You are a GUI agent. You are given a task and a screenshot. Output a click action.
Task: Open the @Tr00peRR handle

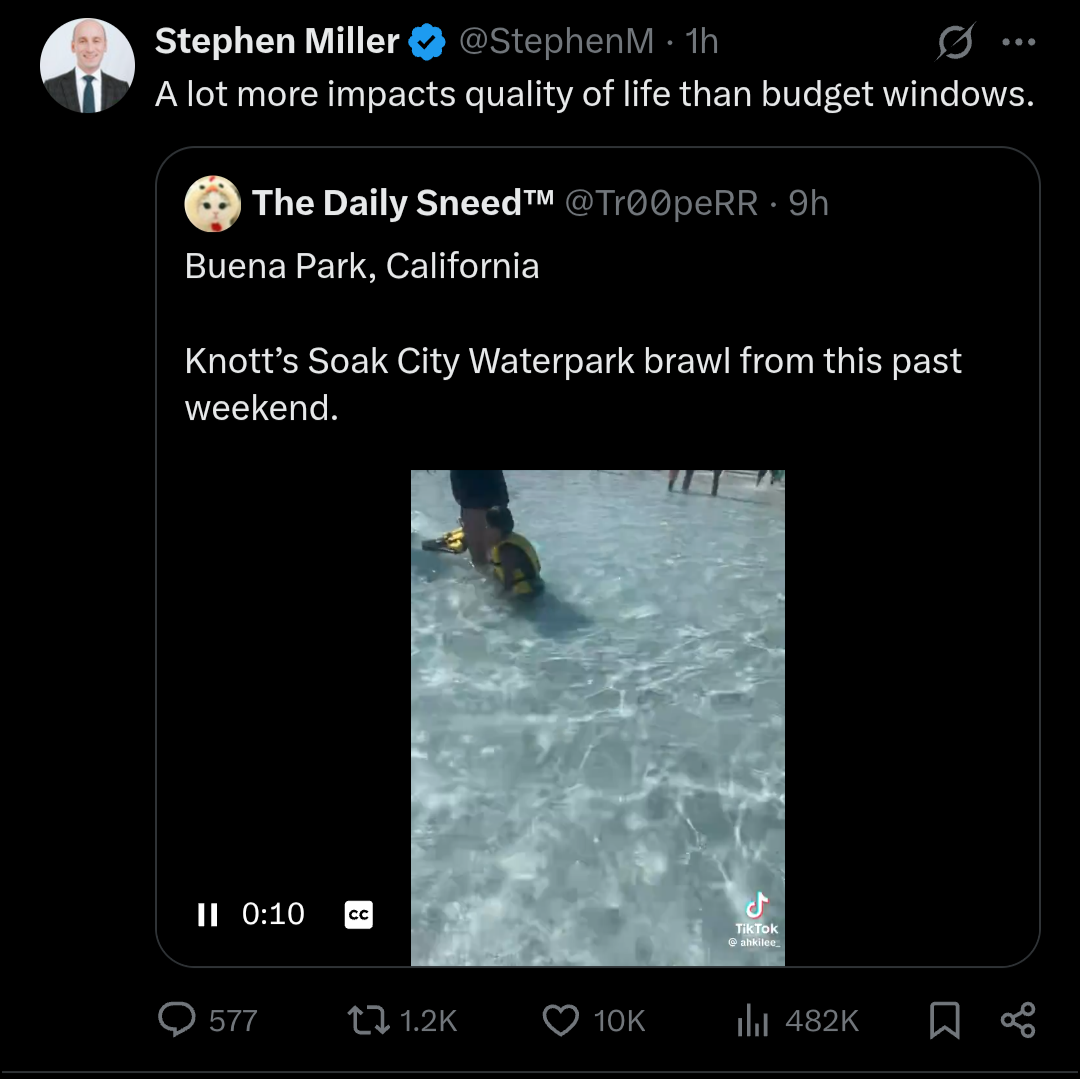[661, 203]
